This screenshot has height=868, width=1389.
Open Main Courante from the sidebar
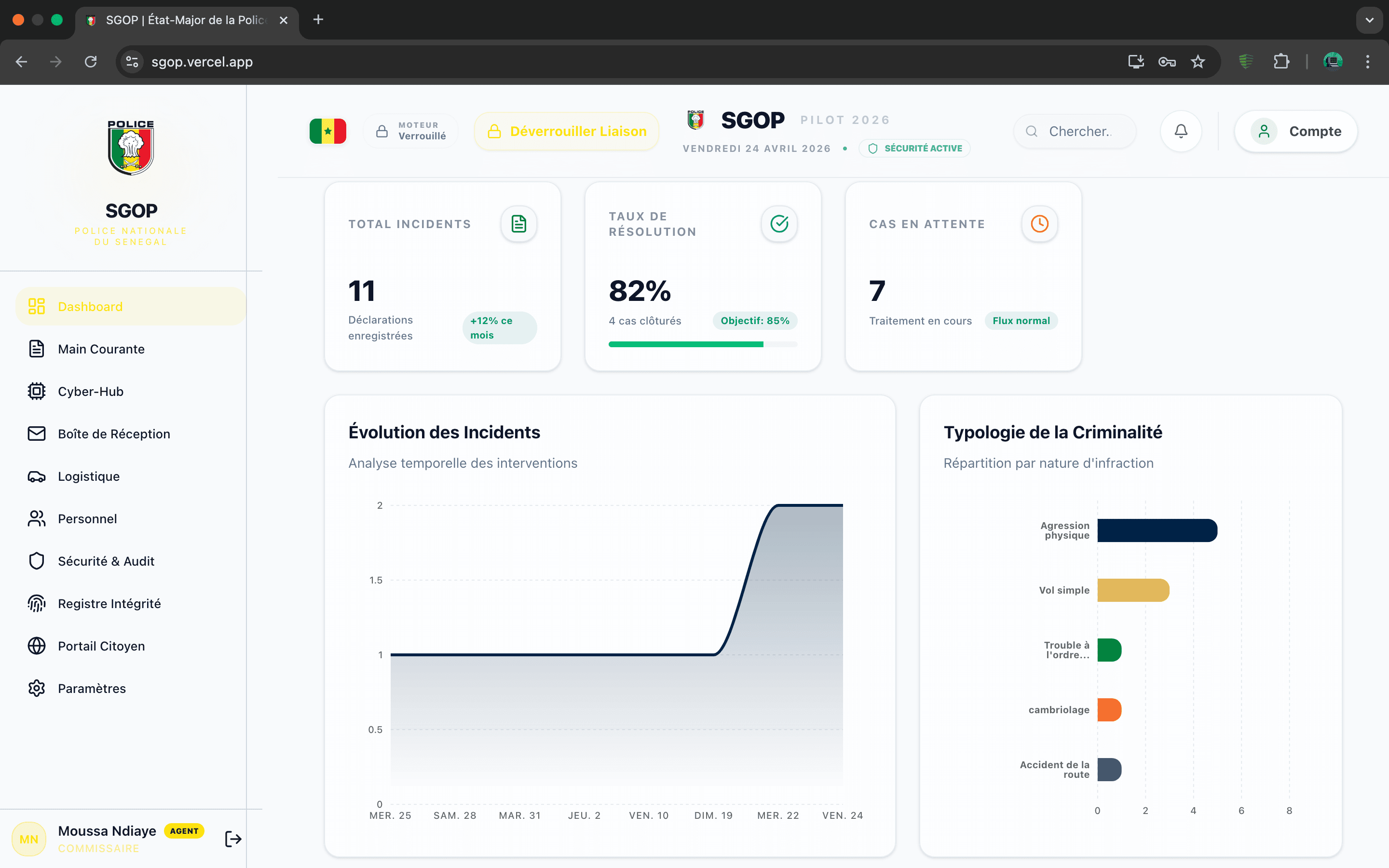point(131,349)
